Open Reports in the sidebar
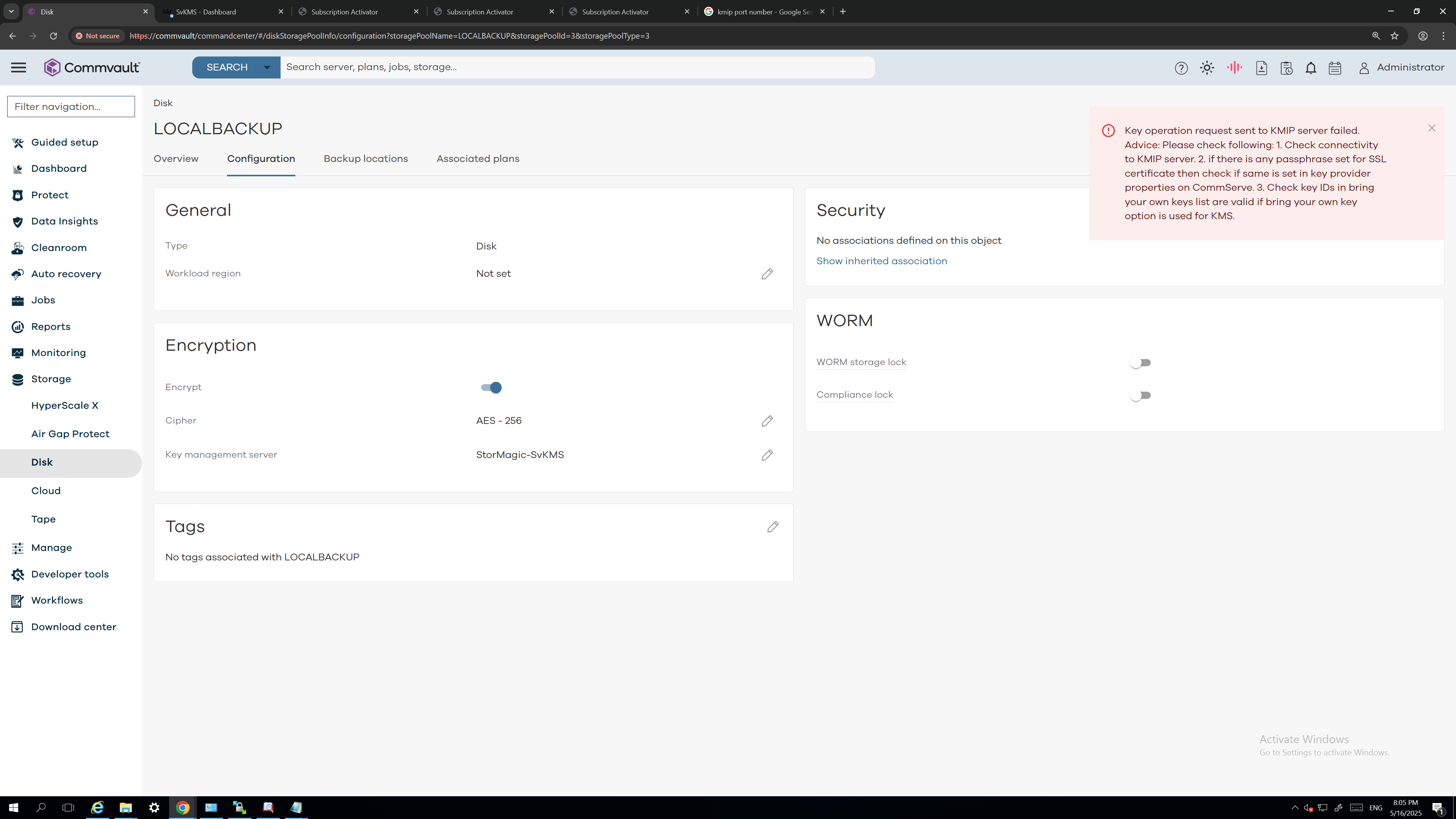The height and width of the screenshot is (819, 1456). (x=51, y=327)
